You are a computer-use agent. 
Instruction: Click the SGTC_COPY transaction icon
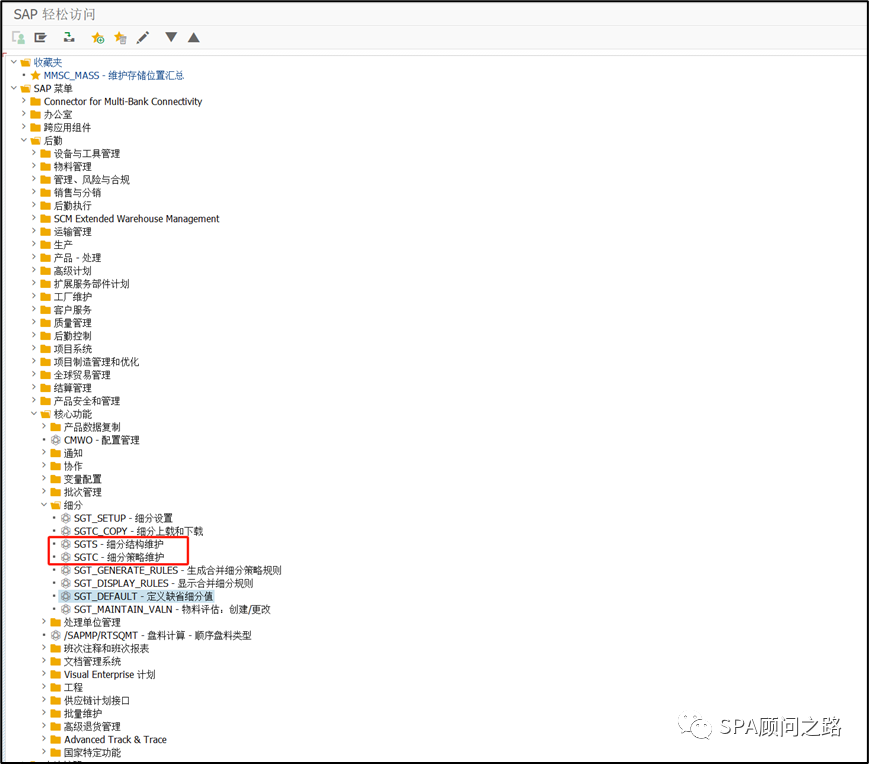pos(65,531)
